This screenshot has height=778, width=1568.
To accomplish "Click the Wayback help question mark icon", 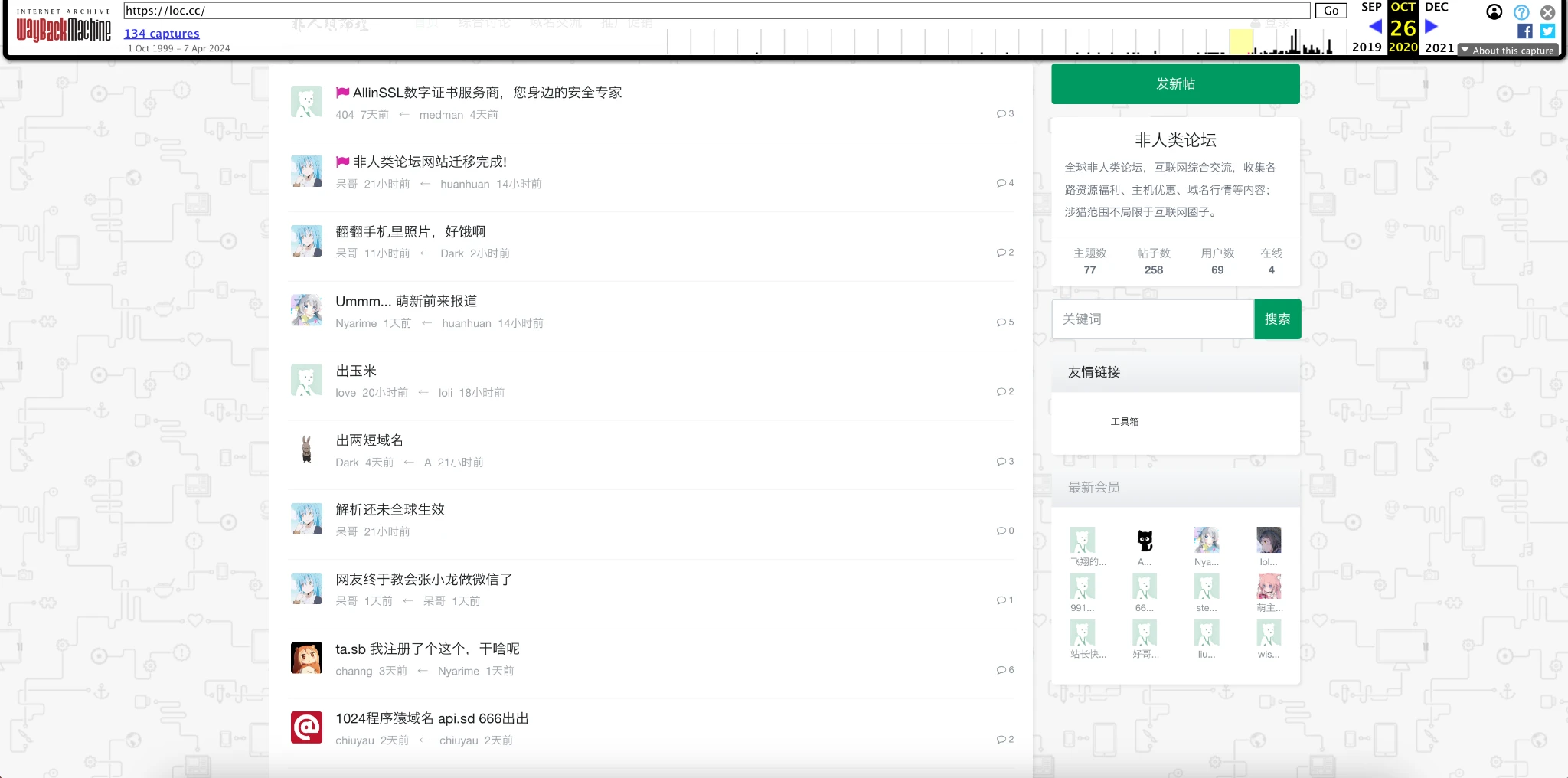I will point(1521,12).
